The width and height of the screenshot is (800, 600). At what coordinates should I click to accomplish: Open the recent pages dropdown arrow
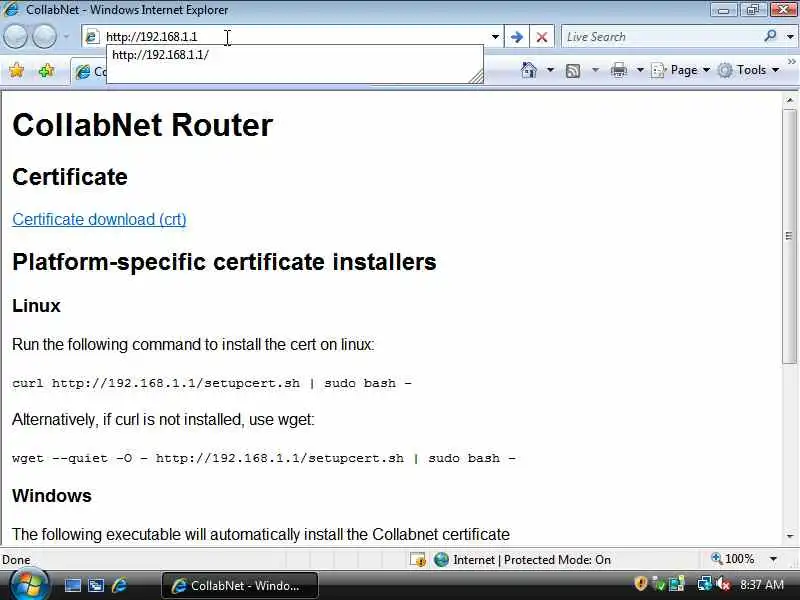tap(66, 37)
